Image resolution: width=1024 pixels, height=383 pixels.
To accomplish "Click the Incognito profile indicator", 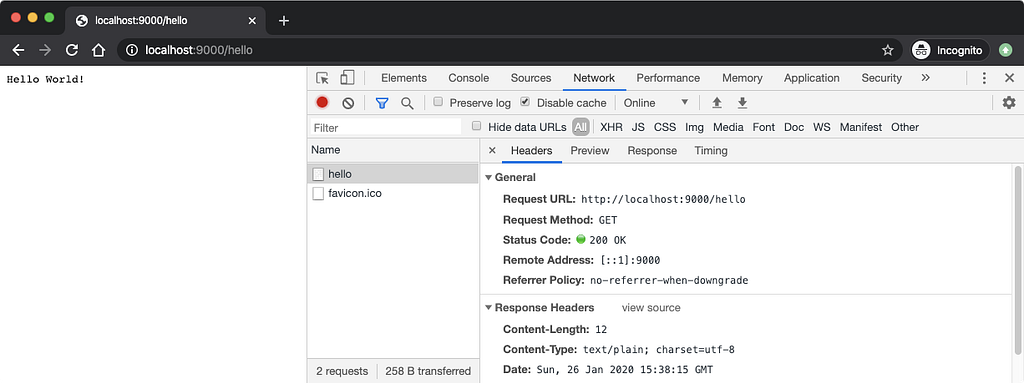I will [951, 50].
